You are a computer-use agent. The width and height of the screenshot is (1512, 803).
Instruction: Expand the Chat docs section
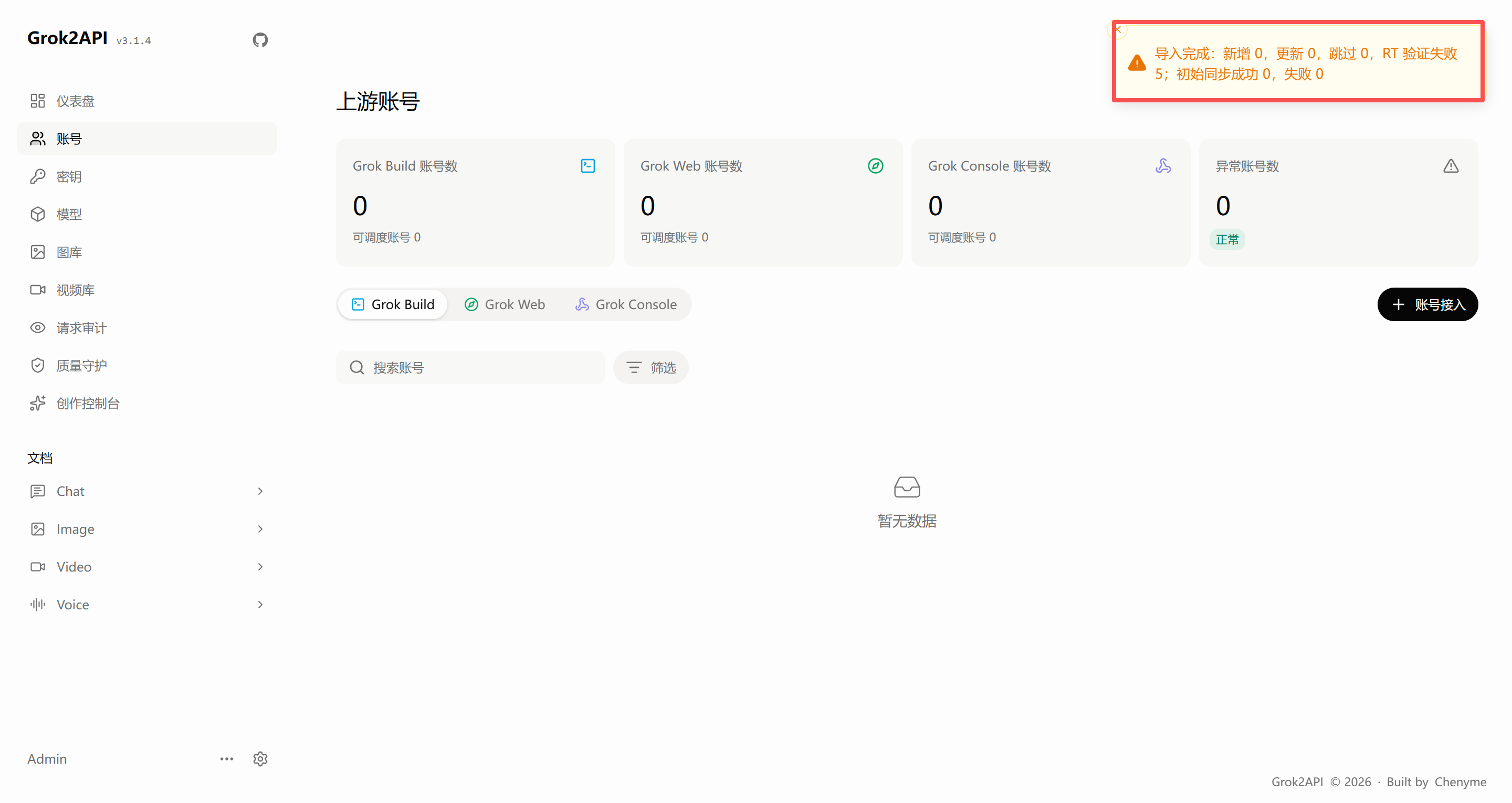[x=147, y=491]
